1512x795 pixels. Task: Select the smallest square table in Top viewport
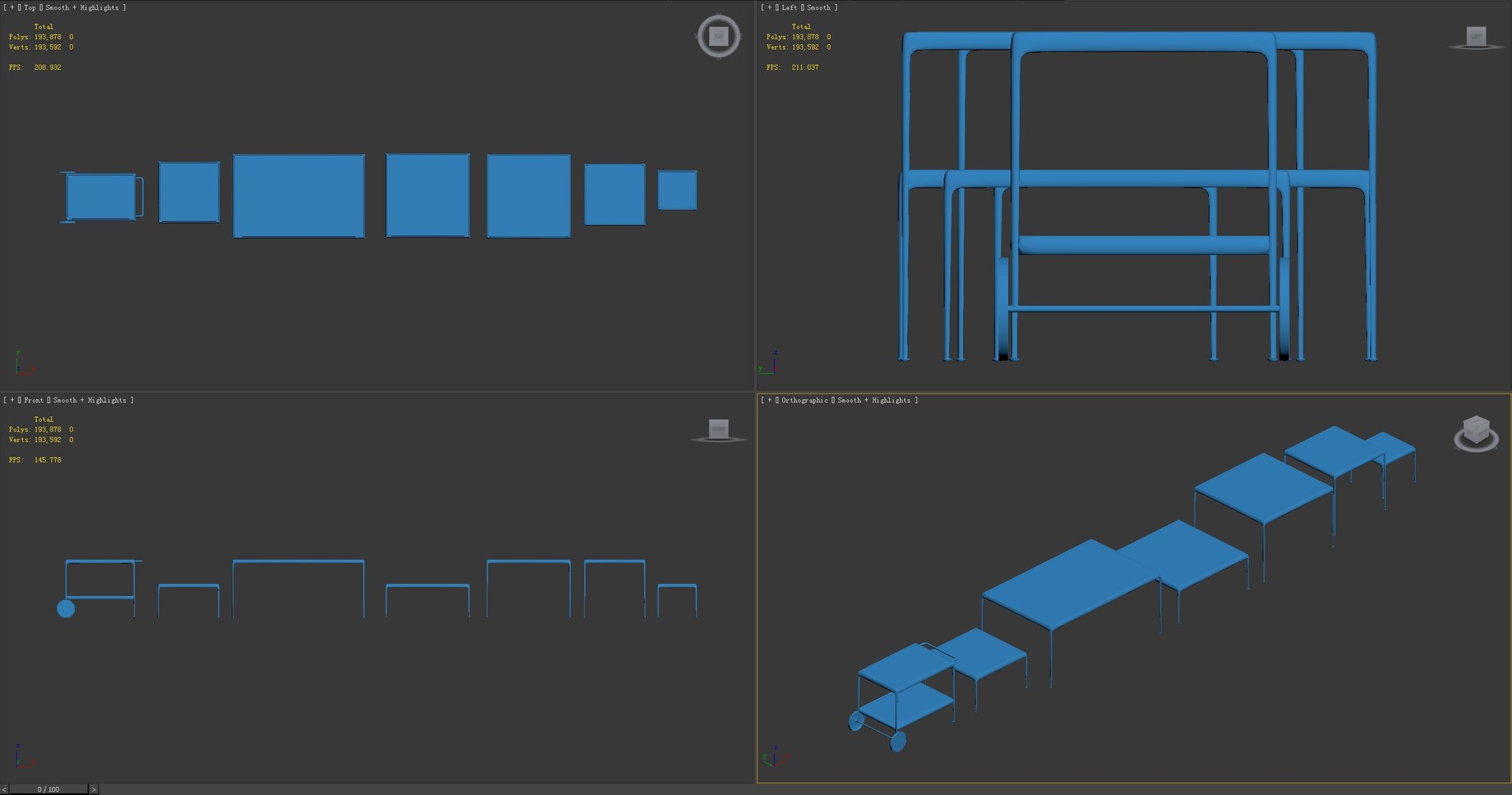[677, 190]
